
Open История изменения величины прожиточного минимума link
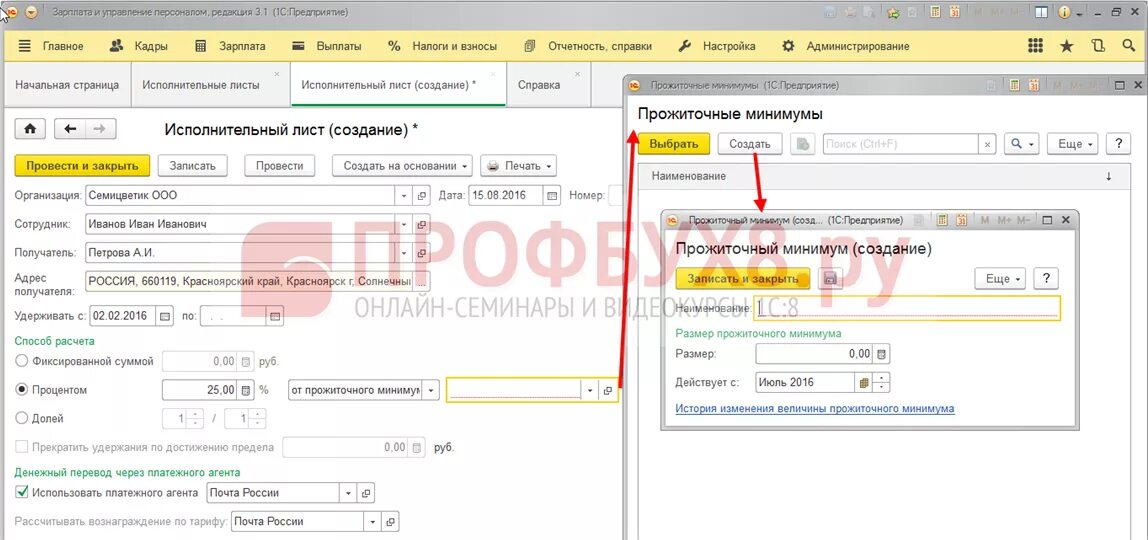pyautogui.click(x=815, y=409)
